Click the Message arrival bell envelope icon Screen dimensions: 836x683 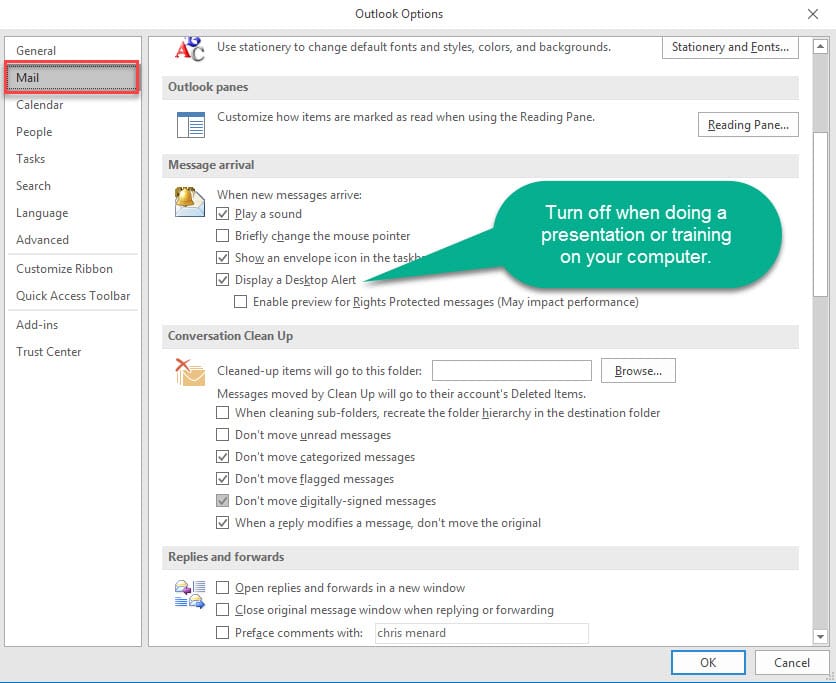(190, 200)
